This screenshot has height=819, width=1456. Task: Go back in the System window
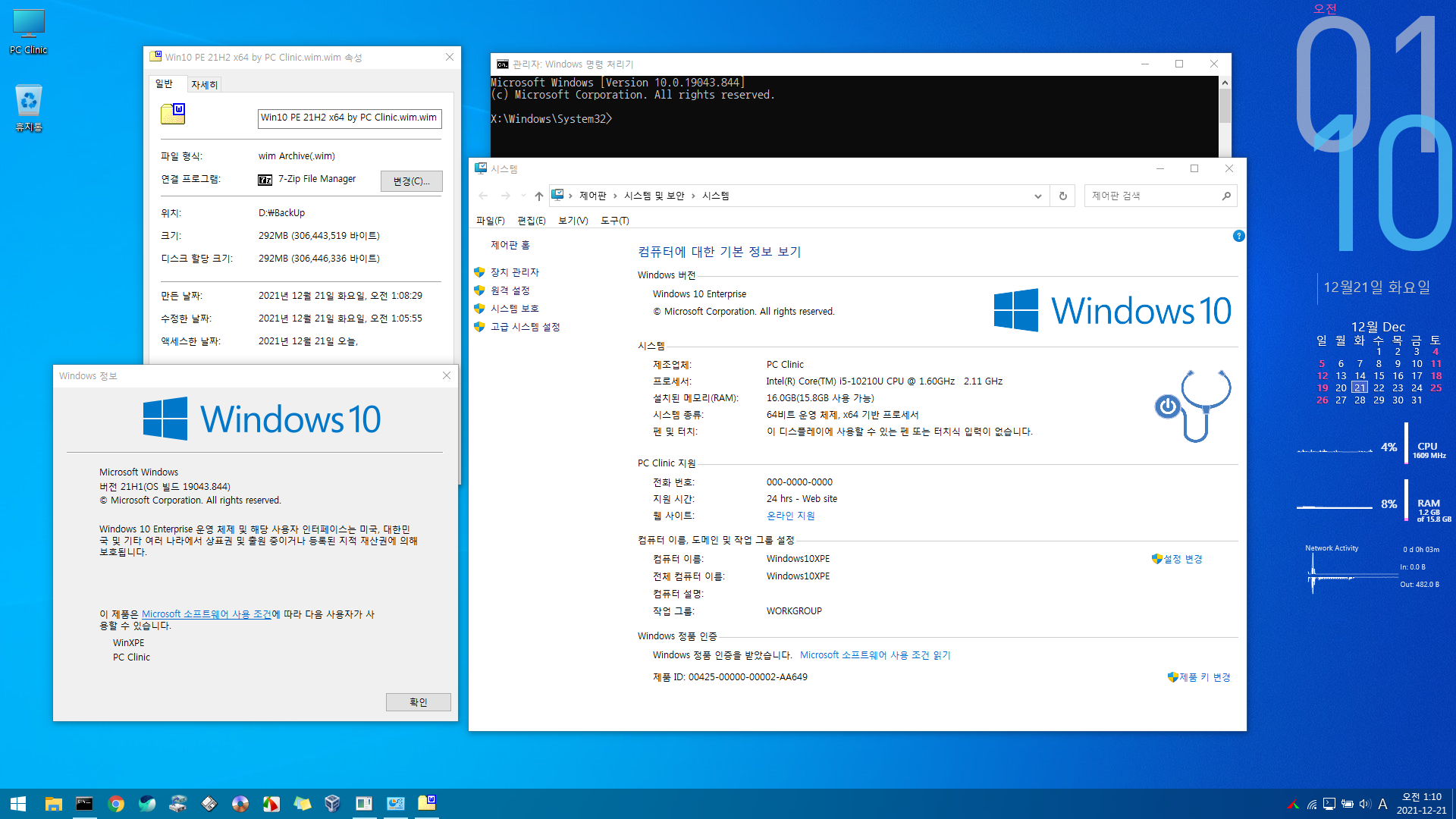[x=483, y=196]
